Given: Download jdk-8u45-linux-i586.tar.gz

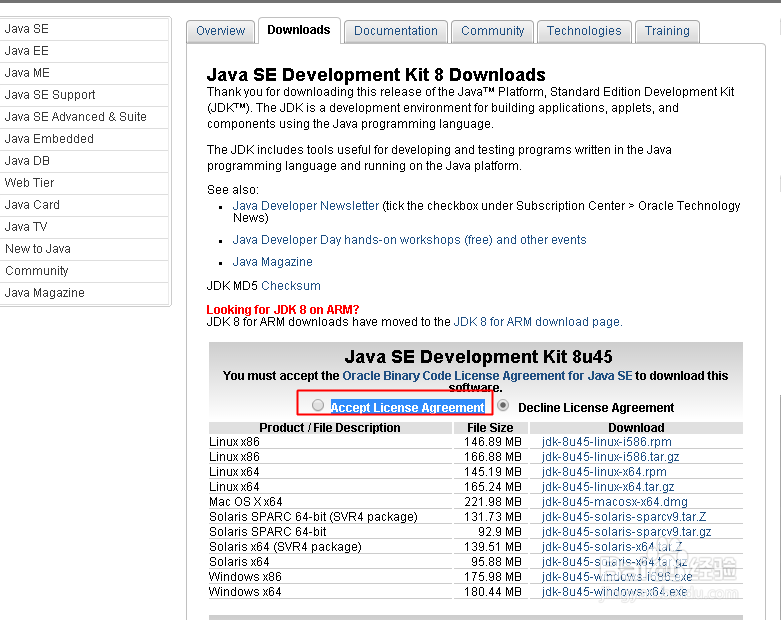Looking at the screenshot, I should tap(611, 457).
